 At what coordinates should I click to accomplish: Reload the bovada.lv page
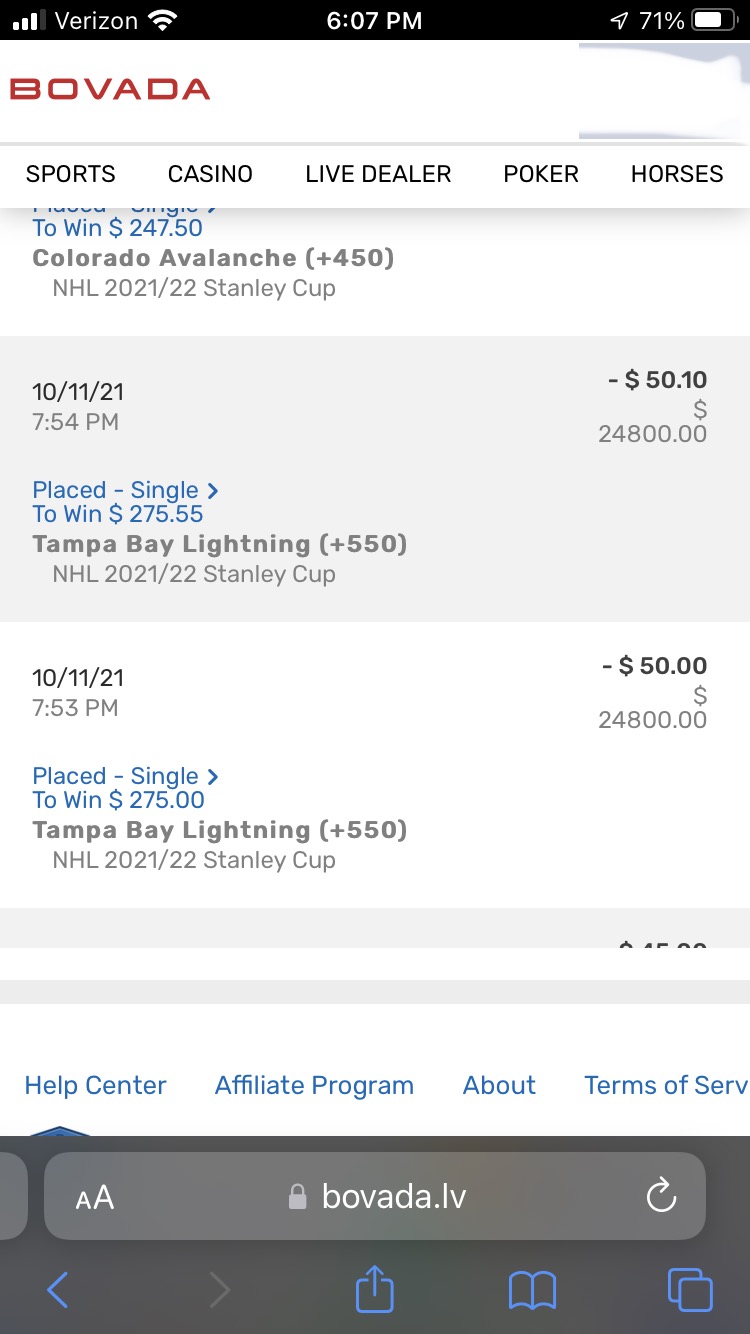(x=661, y=1196)
